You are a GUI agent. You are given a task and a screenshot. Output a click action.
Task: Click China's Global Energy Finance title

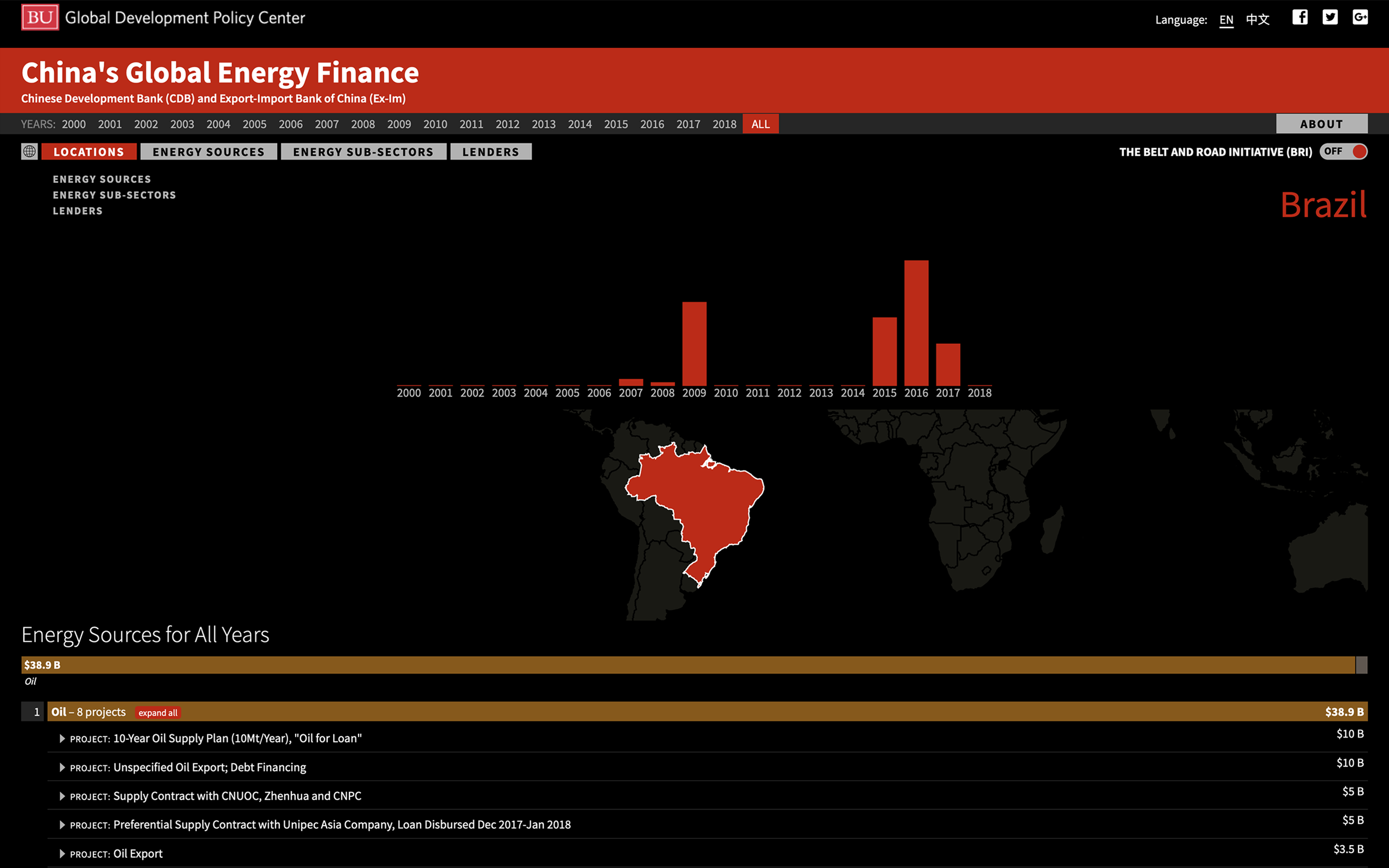click(220, 73)
